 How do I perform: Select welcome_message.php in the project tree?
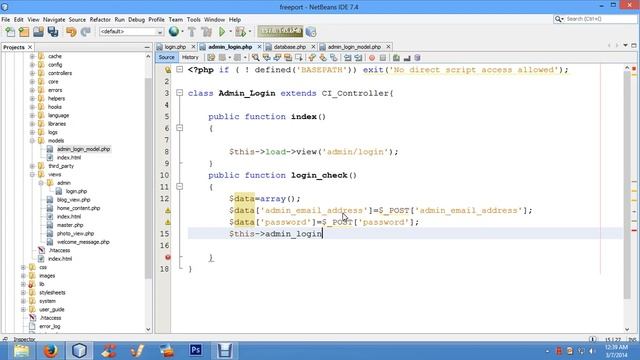point(83,242)
